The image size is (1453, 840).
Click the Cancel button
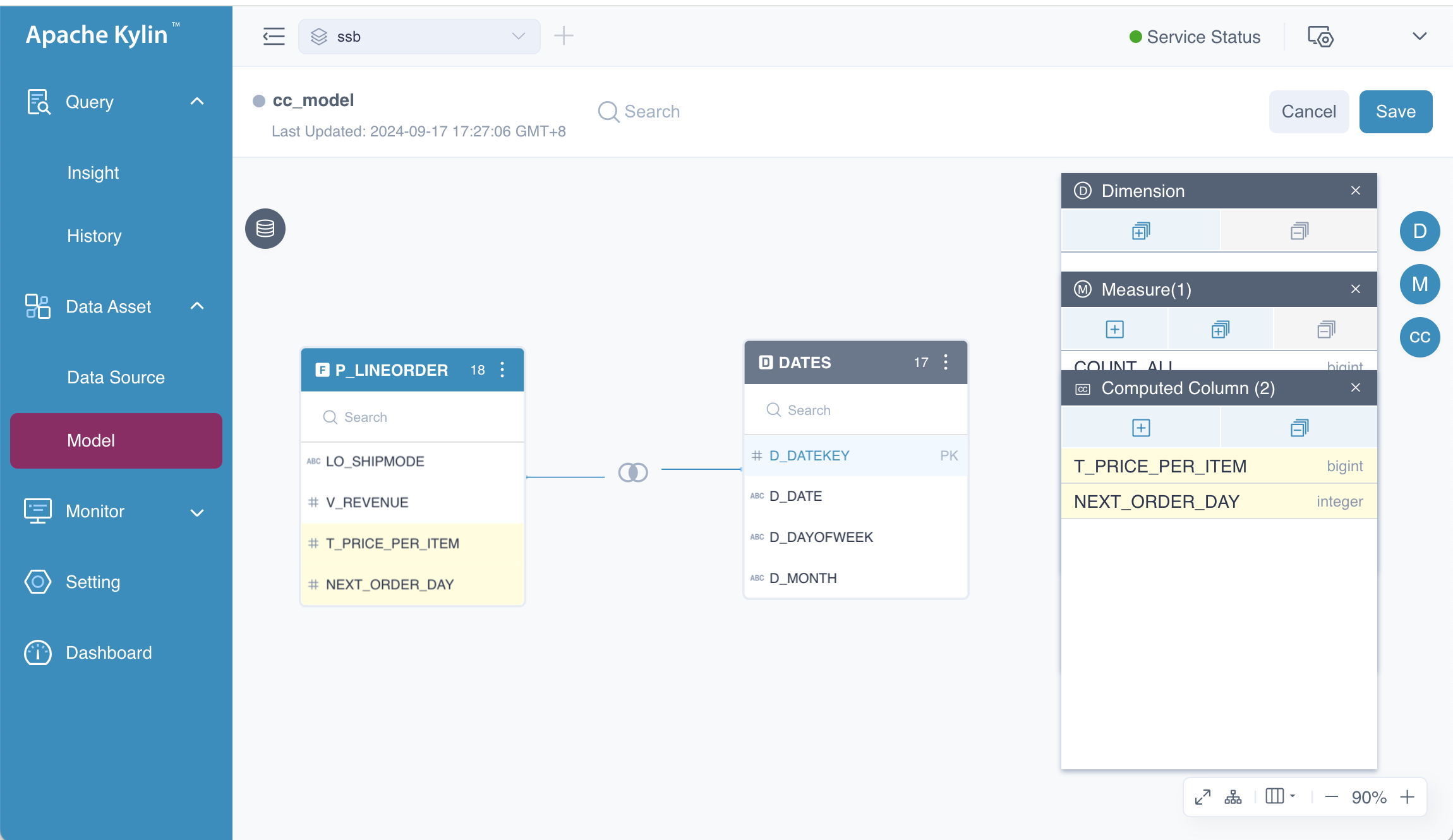tap(1308, 112)
